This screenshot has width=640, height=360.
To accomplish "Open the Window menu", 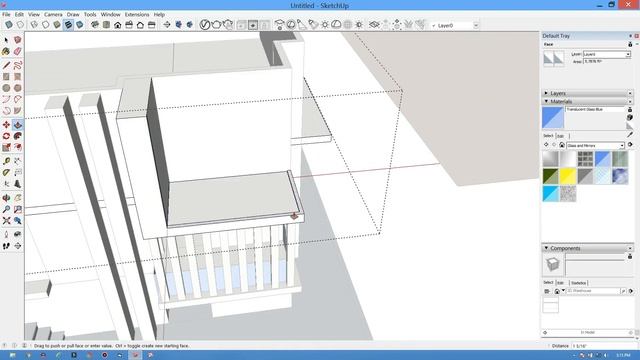I will click(110, 14).
